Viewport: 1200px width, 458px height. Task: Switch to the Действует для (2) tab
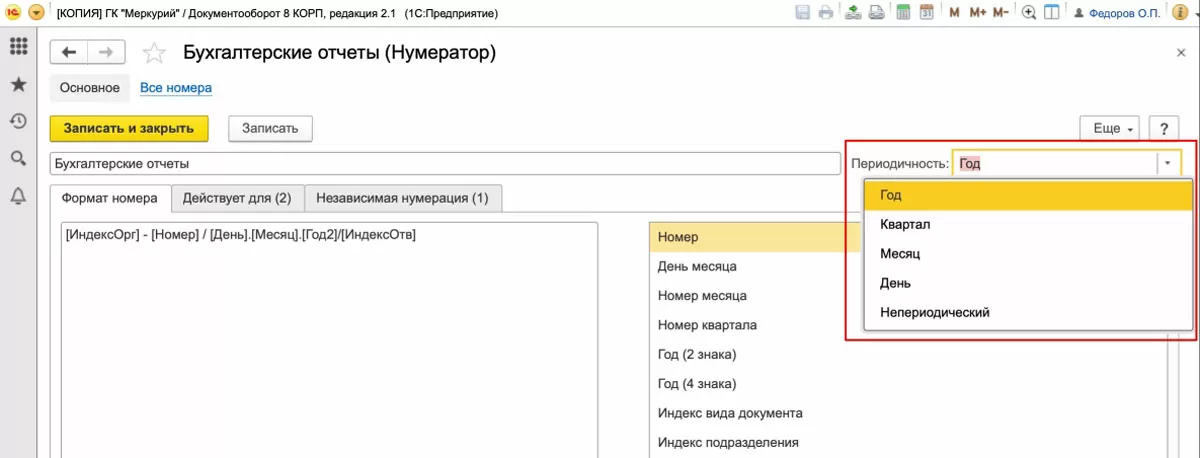pos(237,198)
